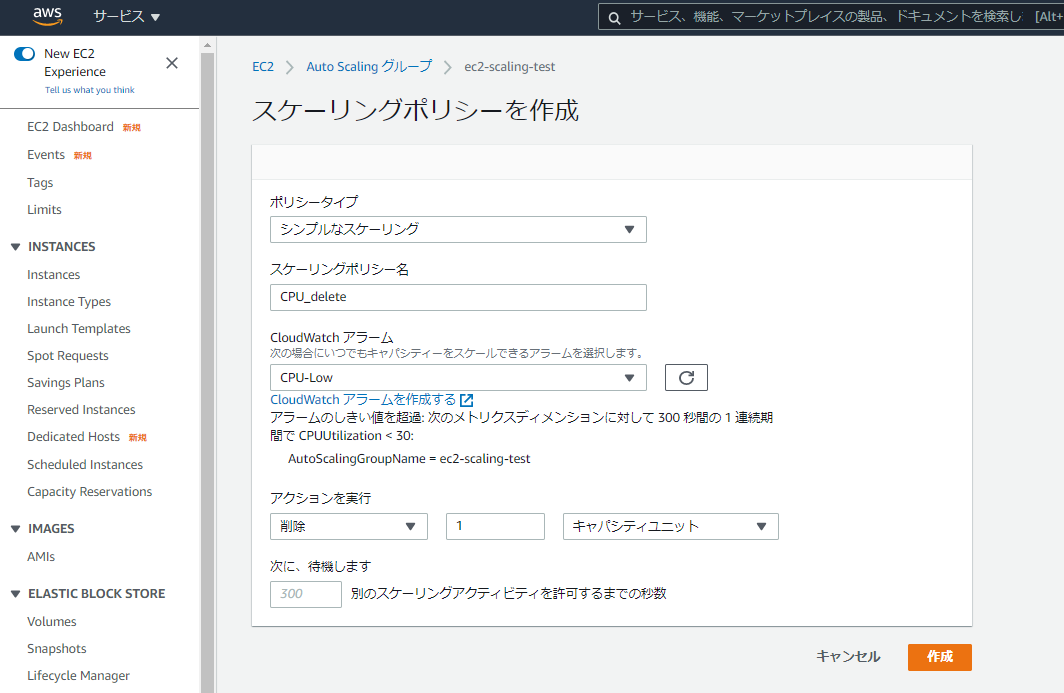Collapse the ELASTIC BLOCK STORE section
The height and width of the screenshot is (693, 1064).
tap(16, 594)
